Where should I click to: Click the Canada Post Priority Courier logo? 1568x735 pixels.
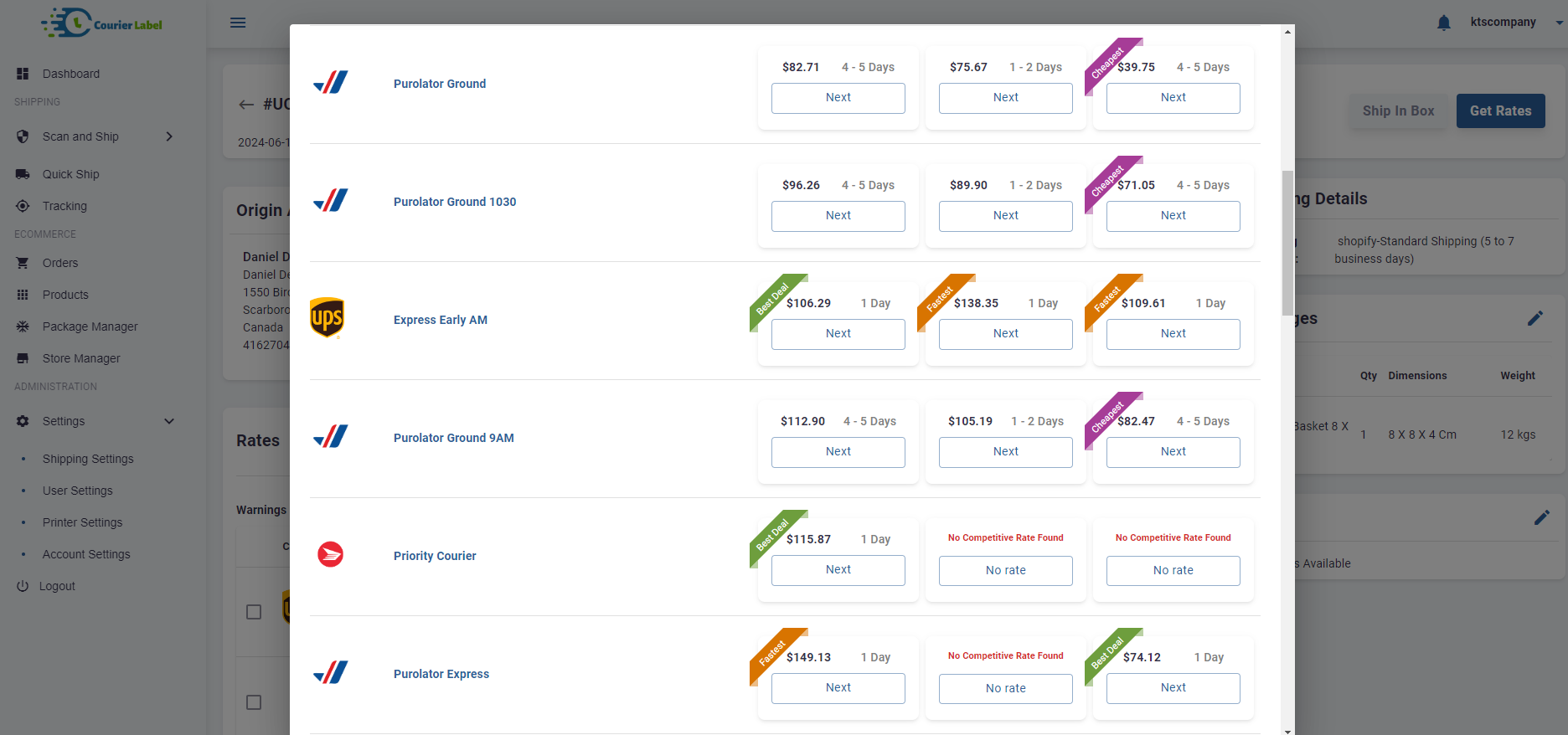(331, 554)
